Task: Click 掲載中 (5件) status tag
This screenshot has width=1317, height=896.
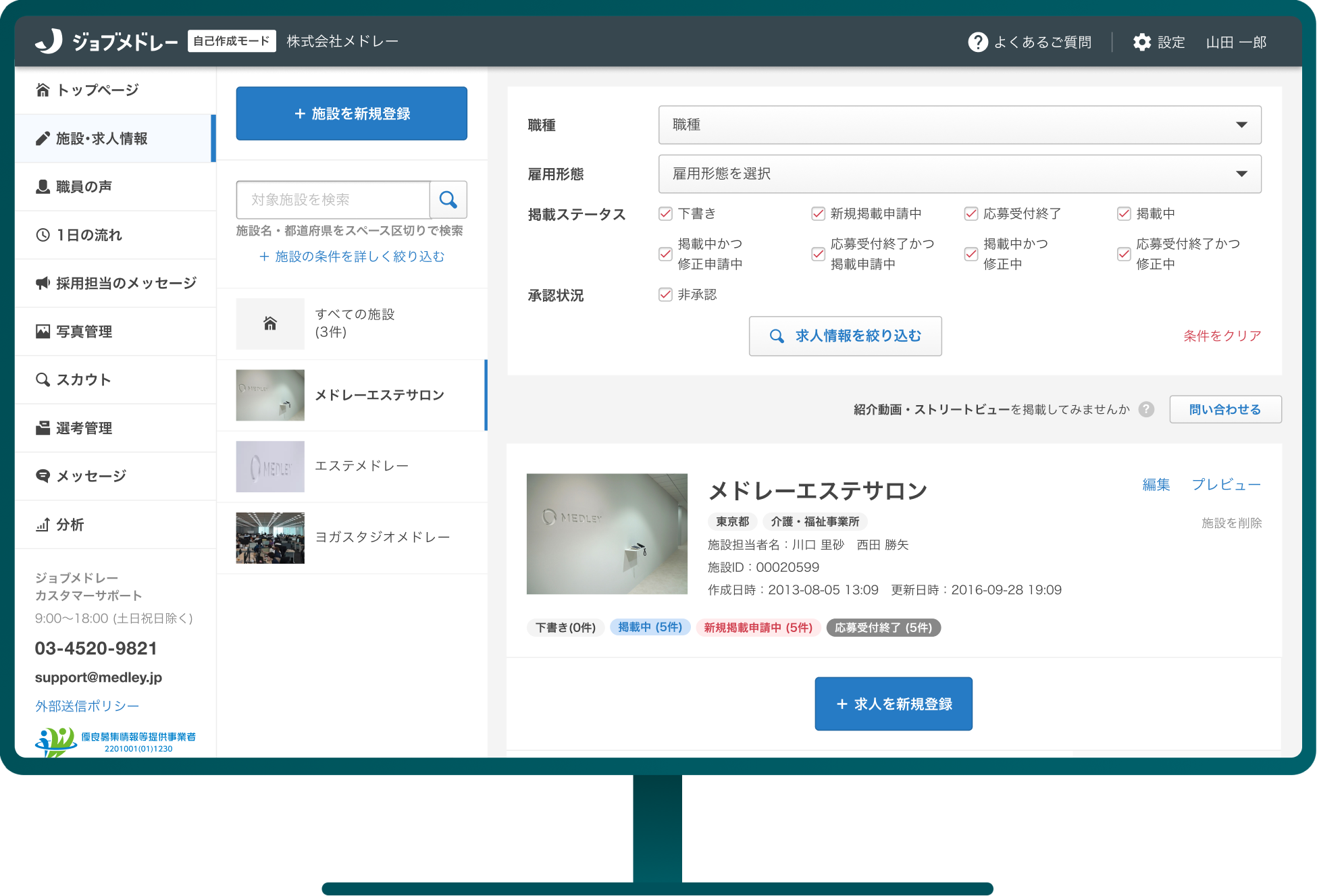Action: click(650, 627)
